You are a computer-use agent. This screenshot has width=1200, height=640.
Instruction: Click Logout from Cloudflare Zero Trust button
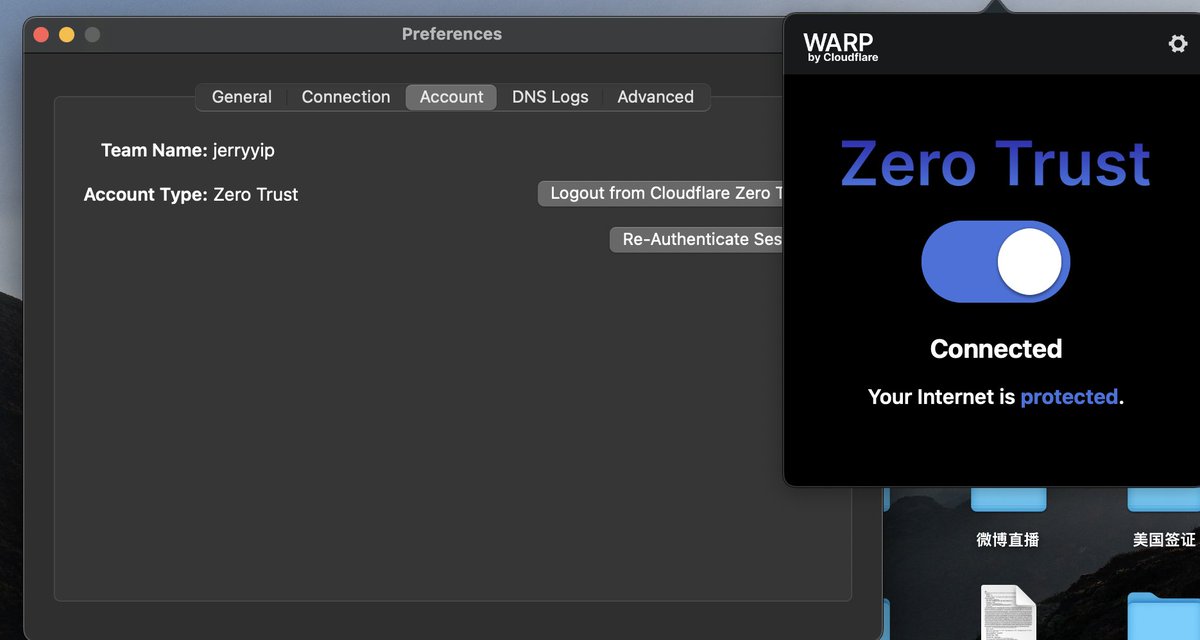pyautogui.click(x=661, y=193)
